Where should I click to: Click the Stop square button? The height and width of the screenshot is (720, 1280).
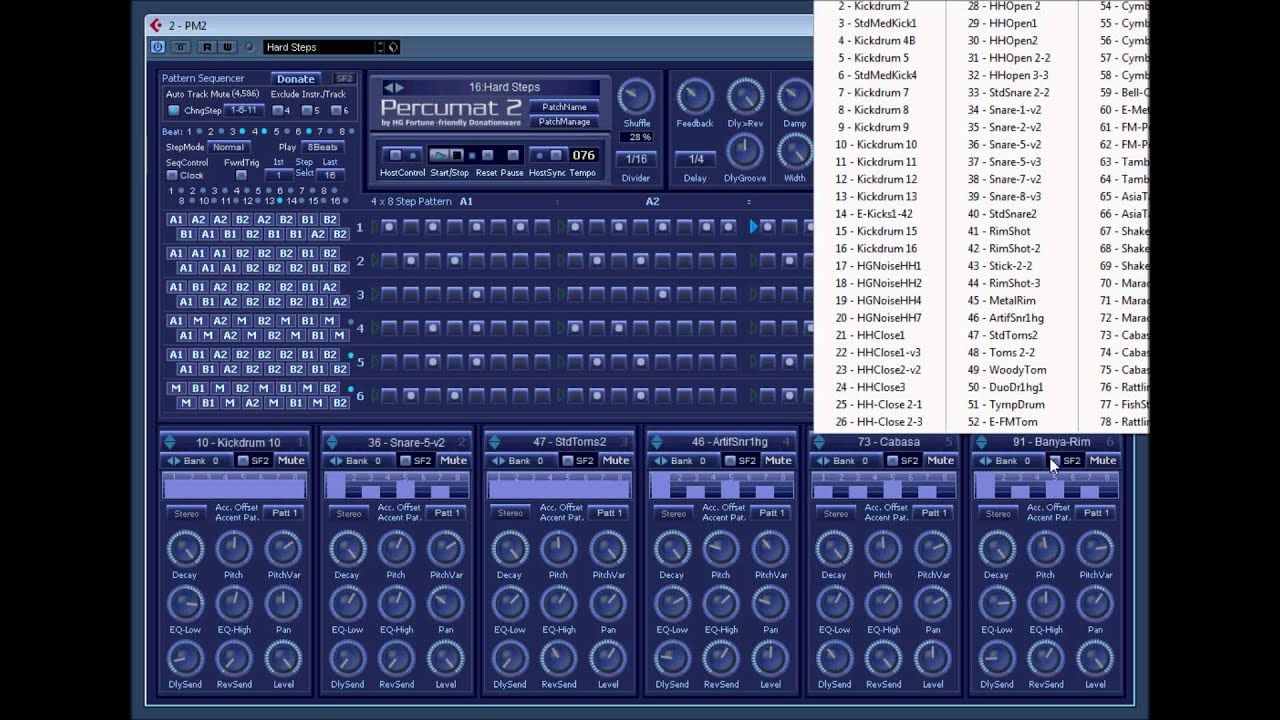(x=456, y=155)
